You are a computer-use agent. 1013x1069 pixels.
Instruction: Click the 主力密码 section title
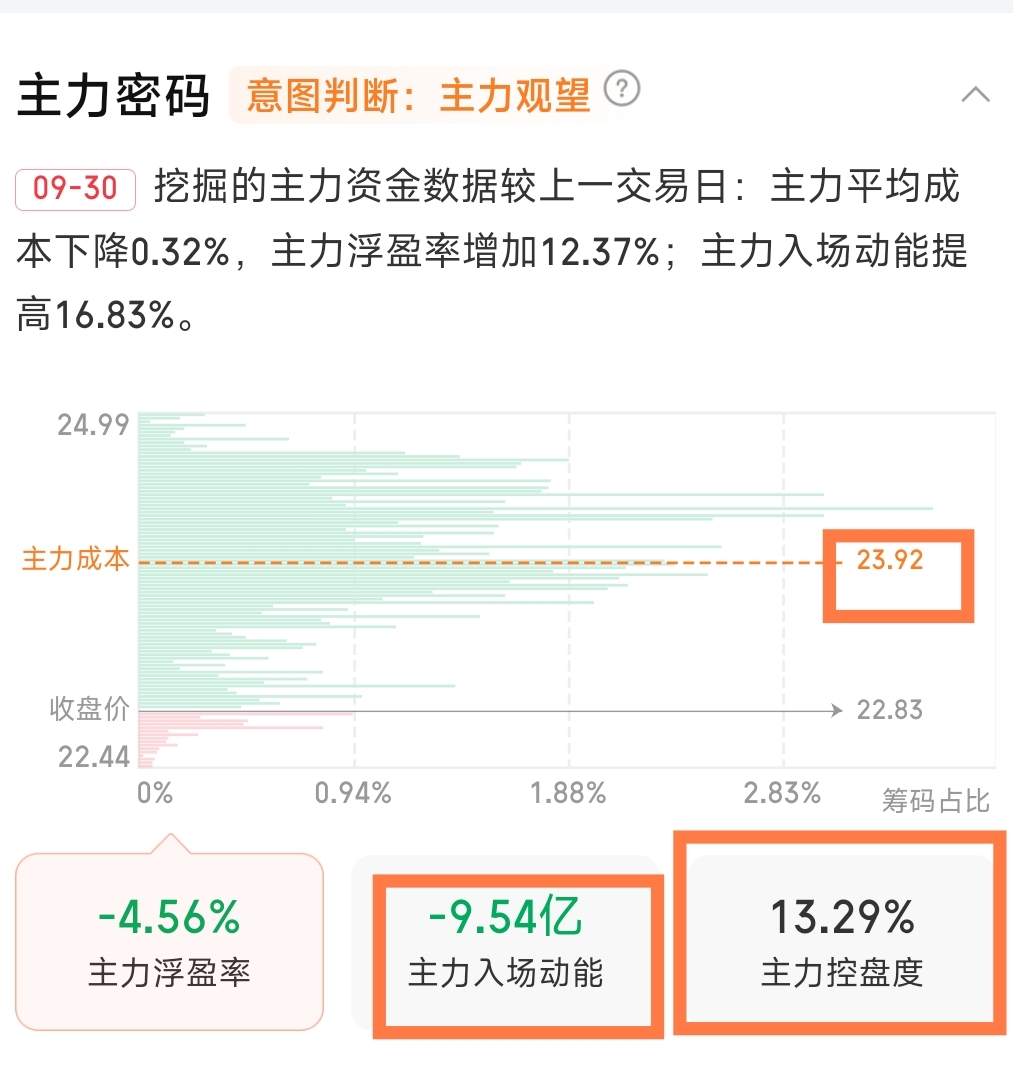[x=112, y=96]
